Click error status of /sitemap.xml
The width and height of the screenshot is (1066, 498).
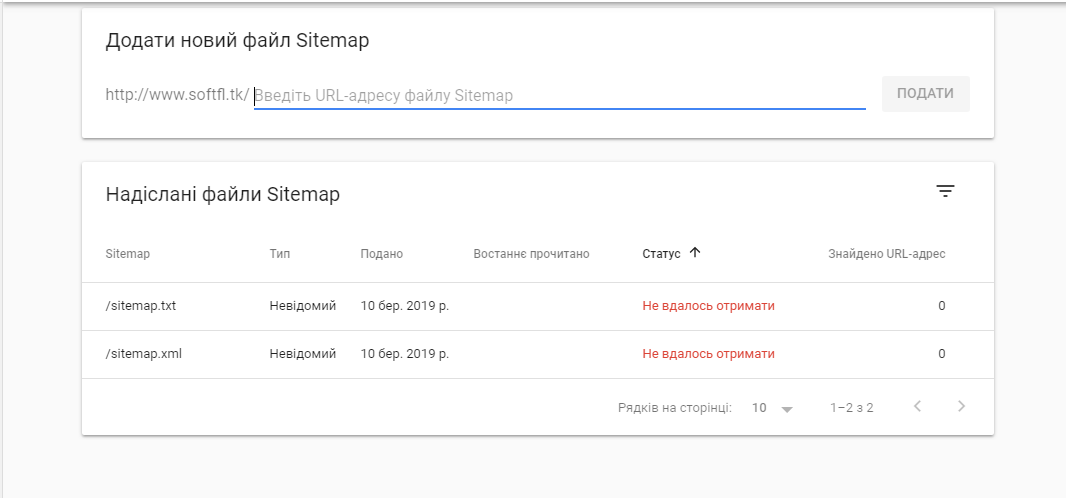[x=708, y=354]
